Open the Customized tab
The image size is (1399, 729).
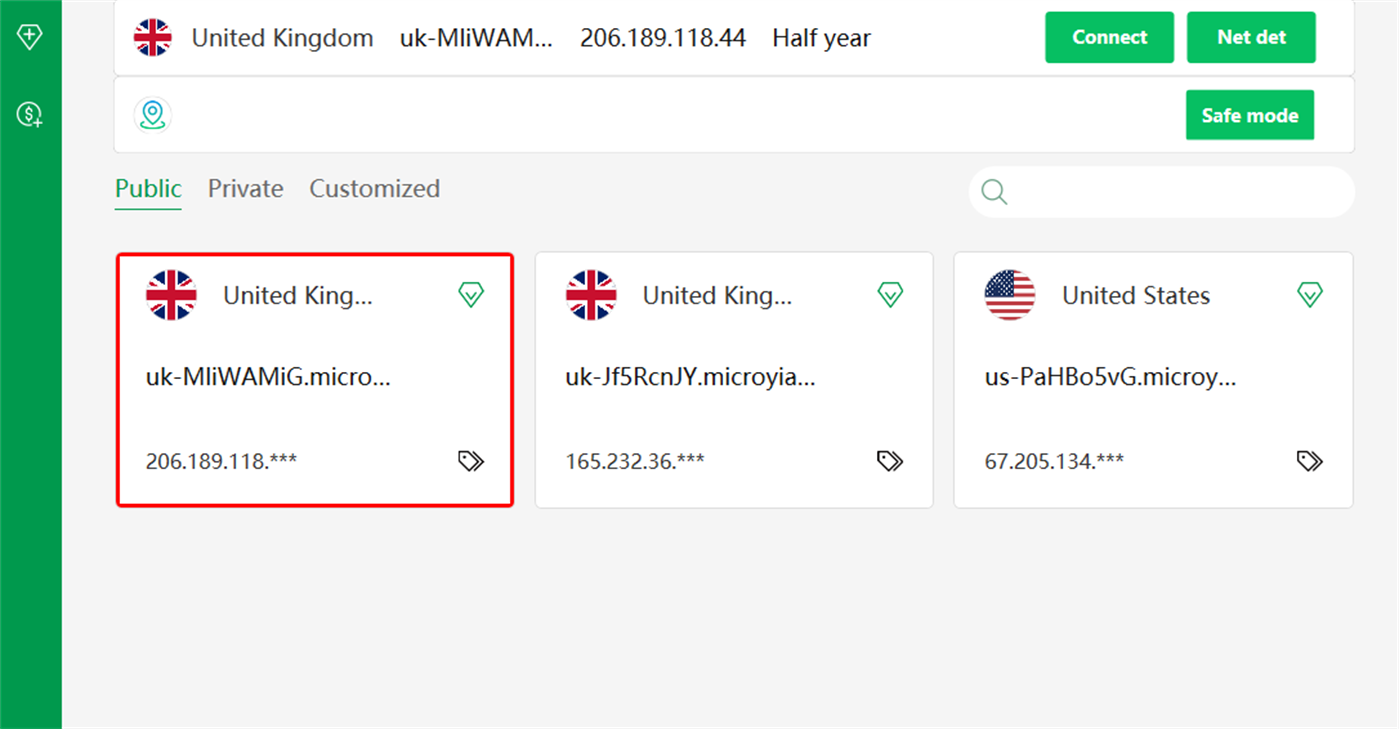[374, 188]
